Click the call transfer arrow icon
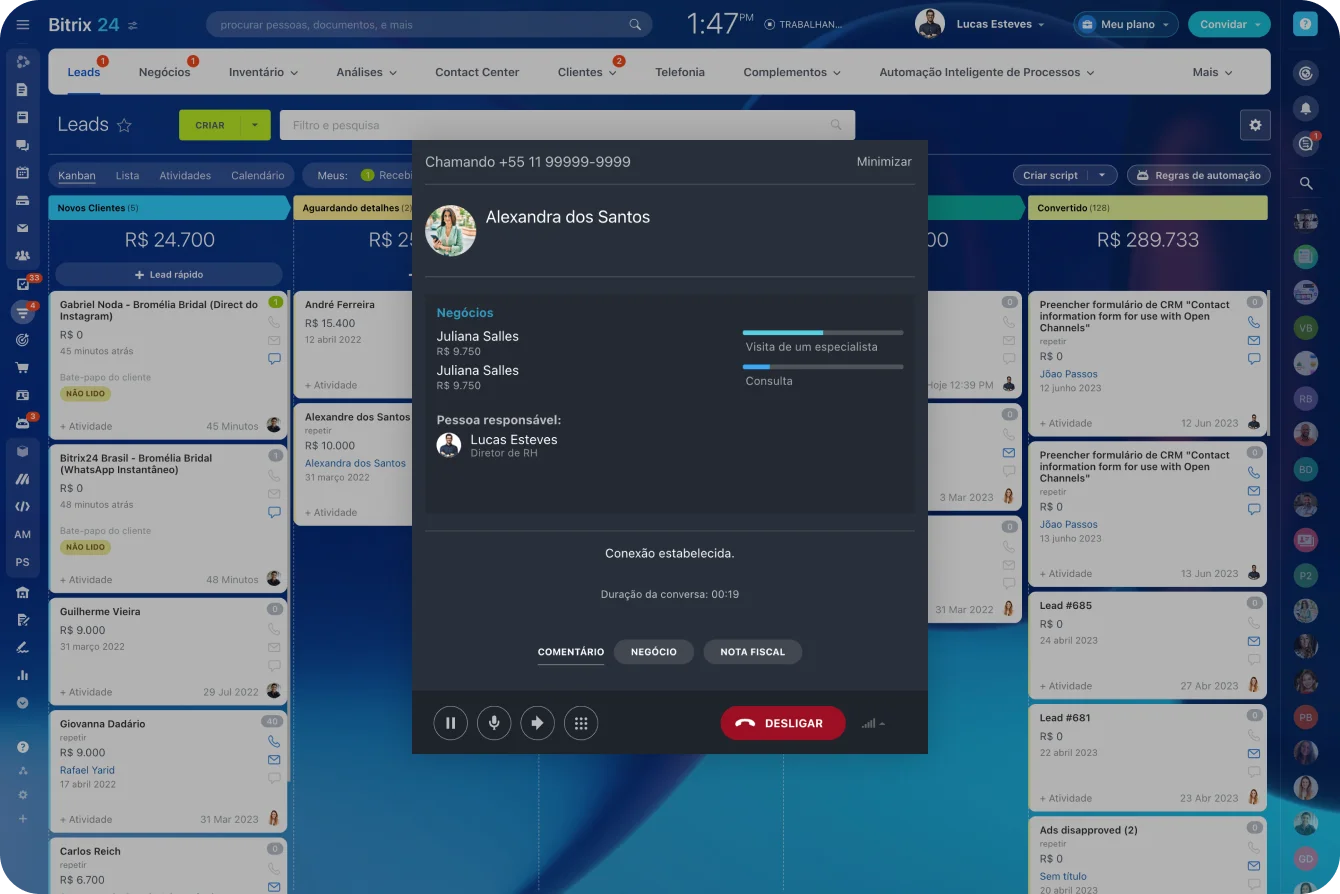This screenshot has width=1340, height=894. click(537, 723)
